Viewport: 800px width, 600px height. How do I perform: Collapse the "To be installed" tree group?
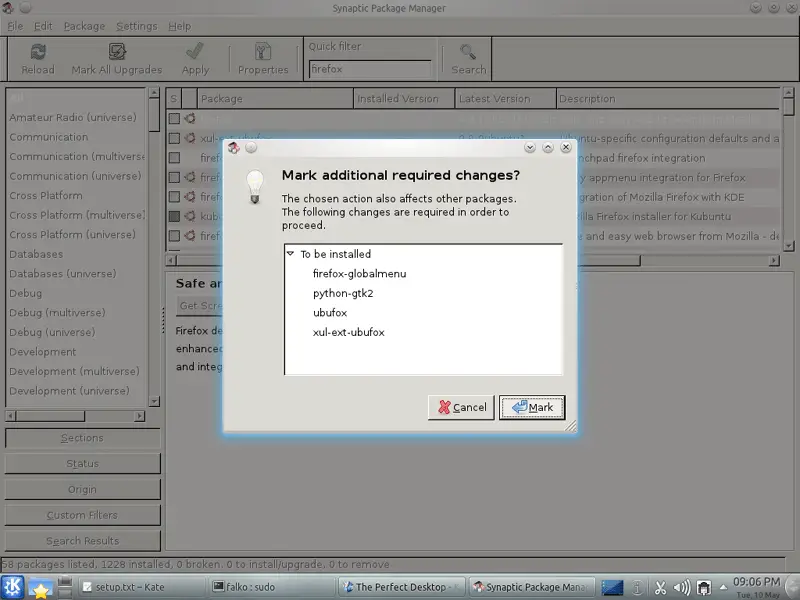[291, 253]
